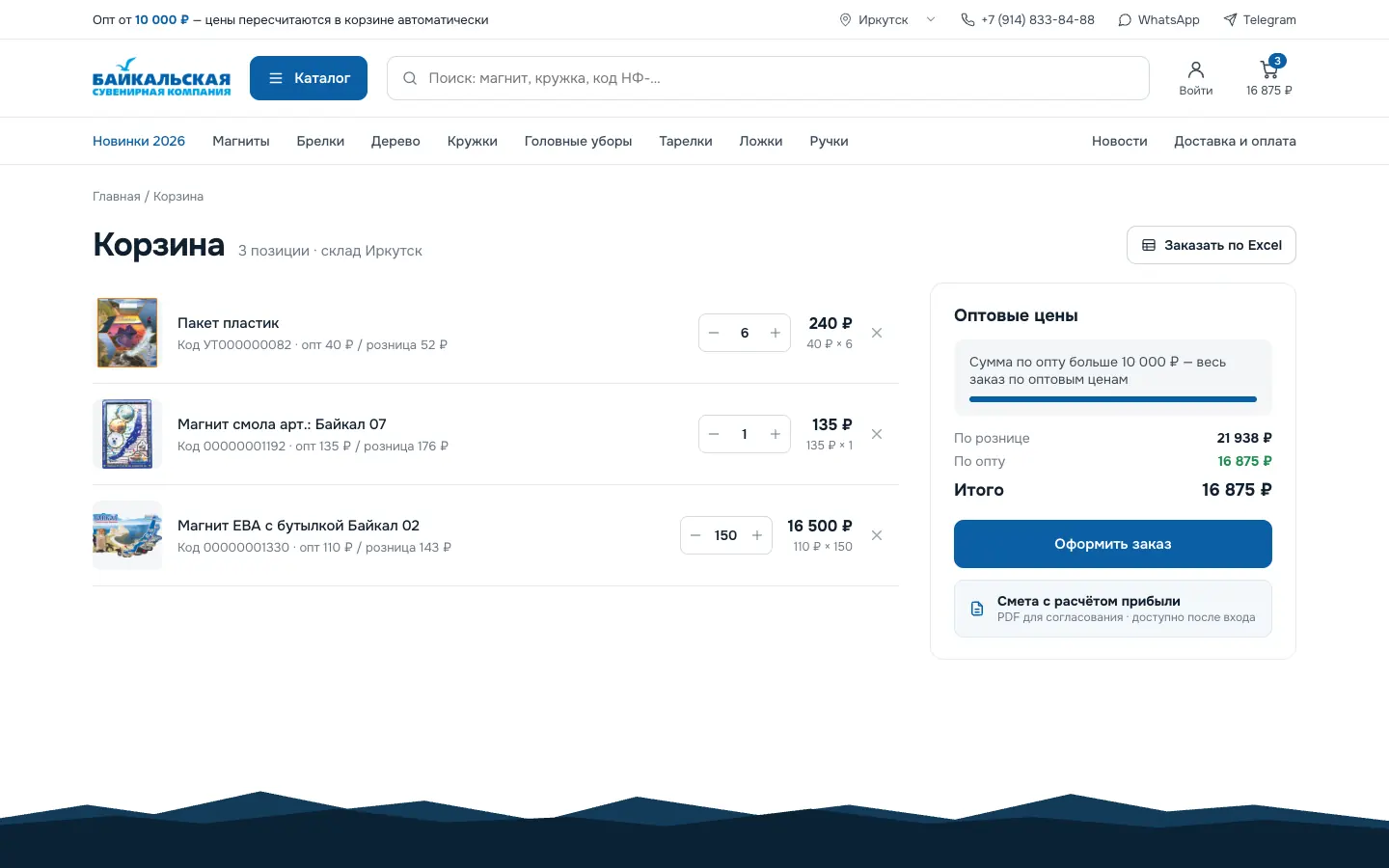1389x868 pixels.
Task: Open the Дерево category
Action: (x=395, y=141)
